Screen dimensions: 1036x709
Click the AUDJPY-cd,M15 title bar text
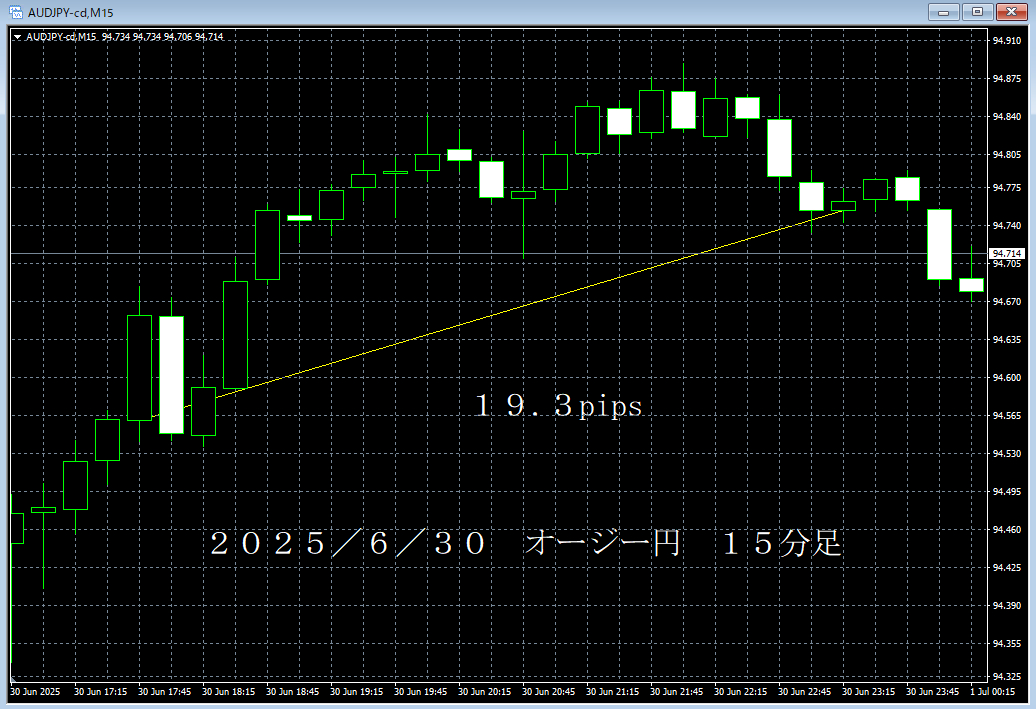tap(70, 12)
